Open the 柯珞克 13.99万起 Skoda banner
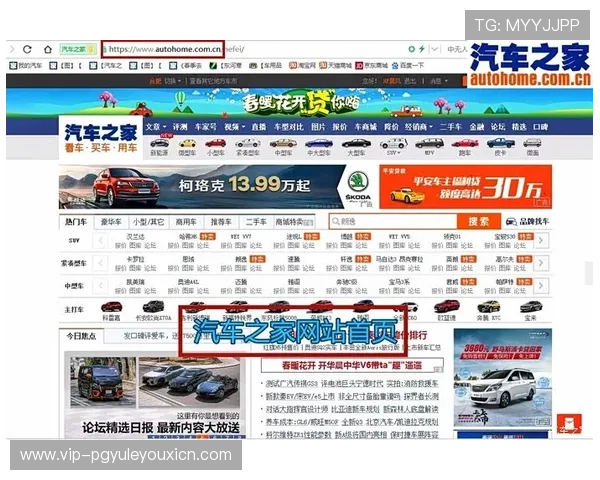The image size is (600, 480). [217, 187]
